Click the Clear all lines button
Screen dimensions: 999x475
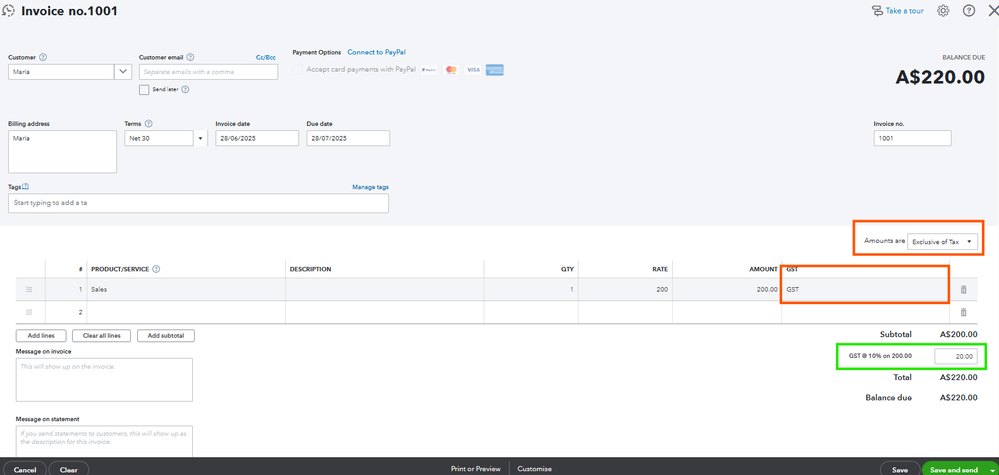click(101, 336)
